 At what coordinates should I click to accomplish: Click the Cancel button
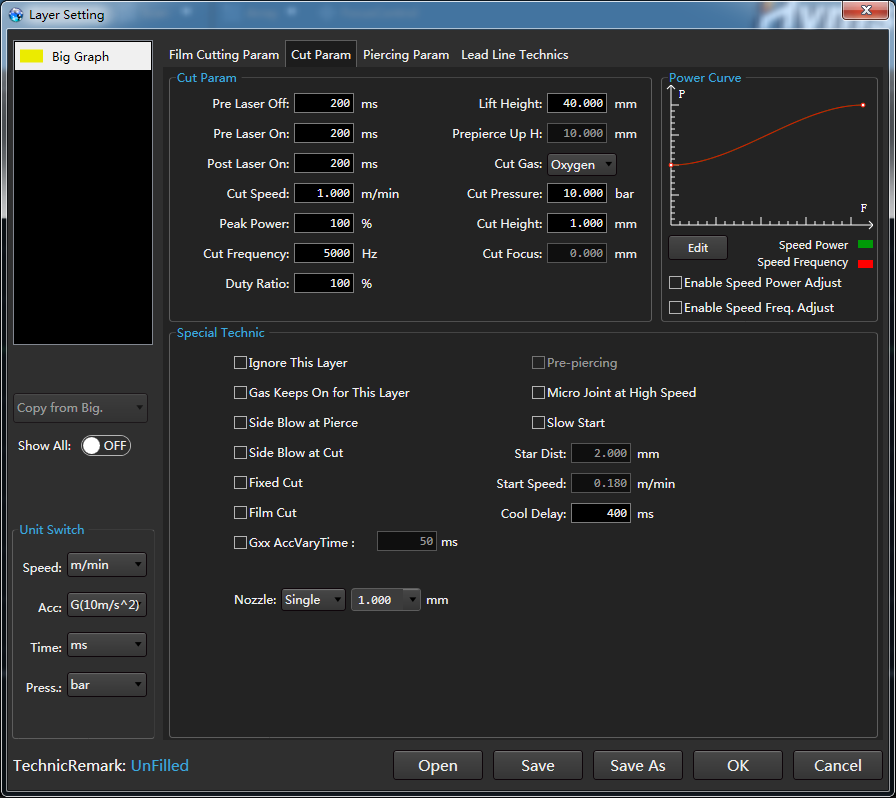coord(838,765)
